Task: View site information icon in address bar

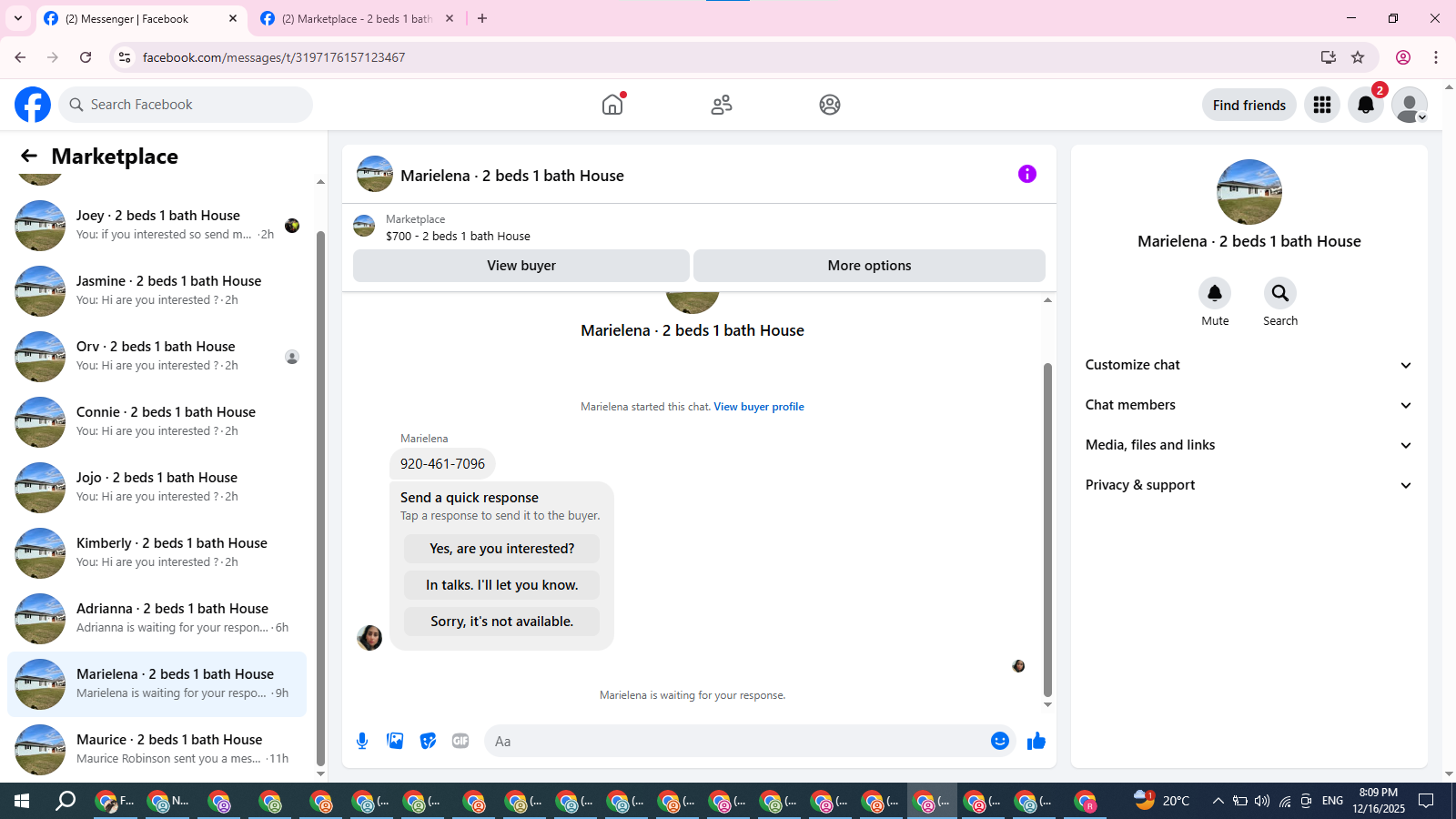Action: (125, 57)
